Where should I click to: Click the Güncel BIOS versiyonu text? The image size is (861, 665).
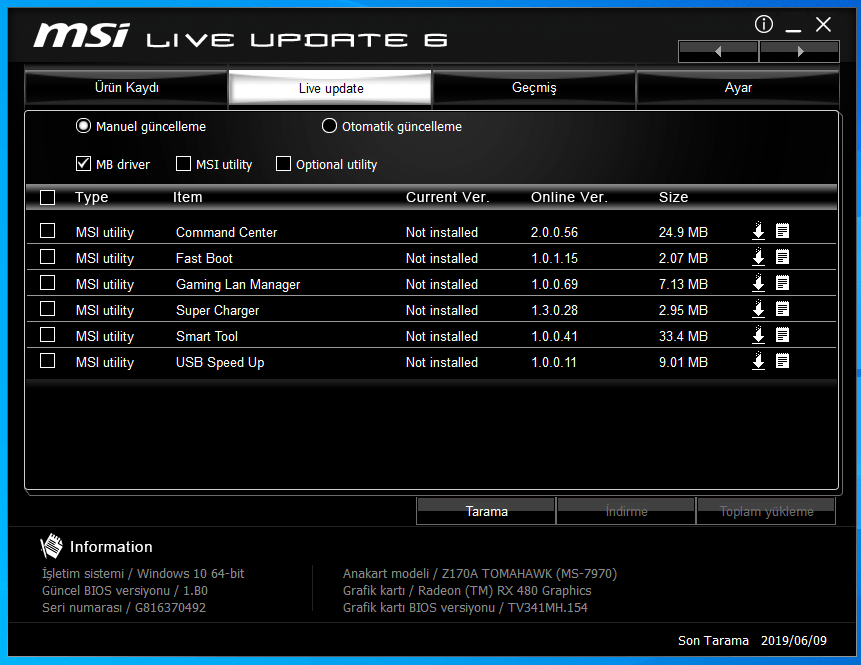click(125, 590)
